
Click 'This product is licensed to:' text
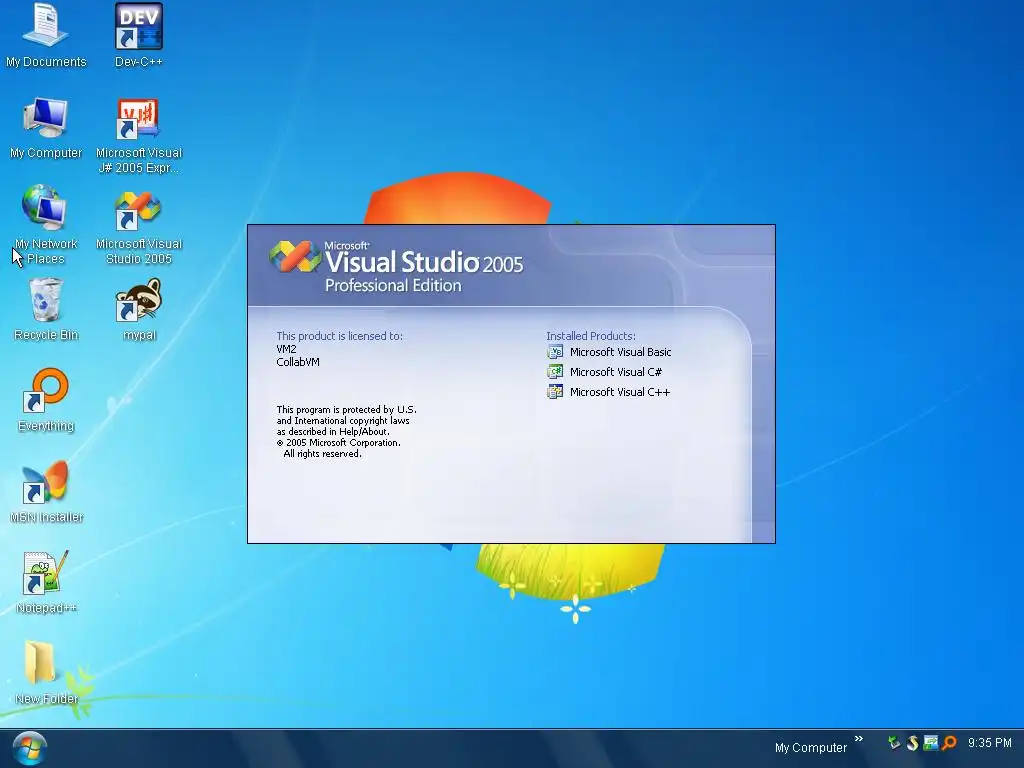(x=340, y=336)
